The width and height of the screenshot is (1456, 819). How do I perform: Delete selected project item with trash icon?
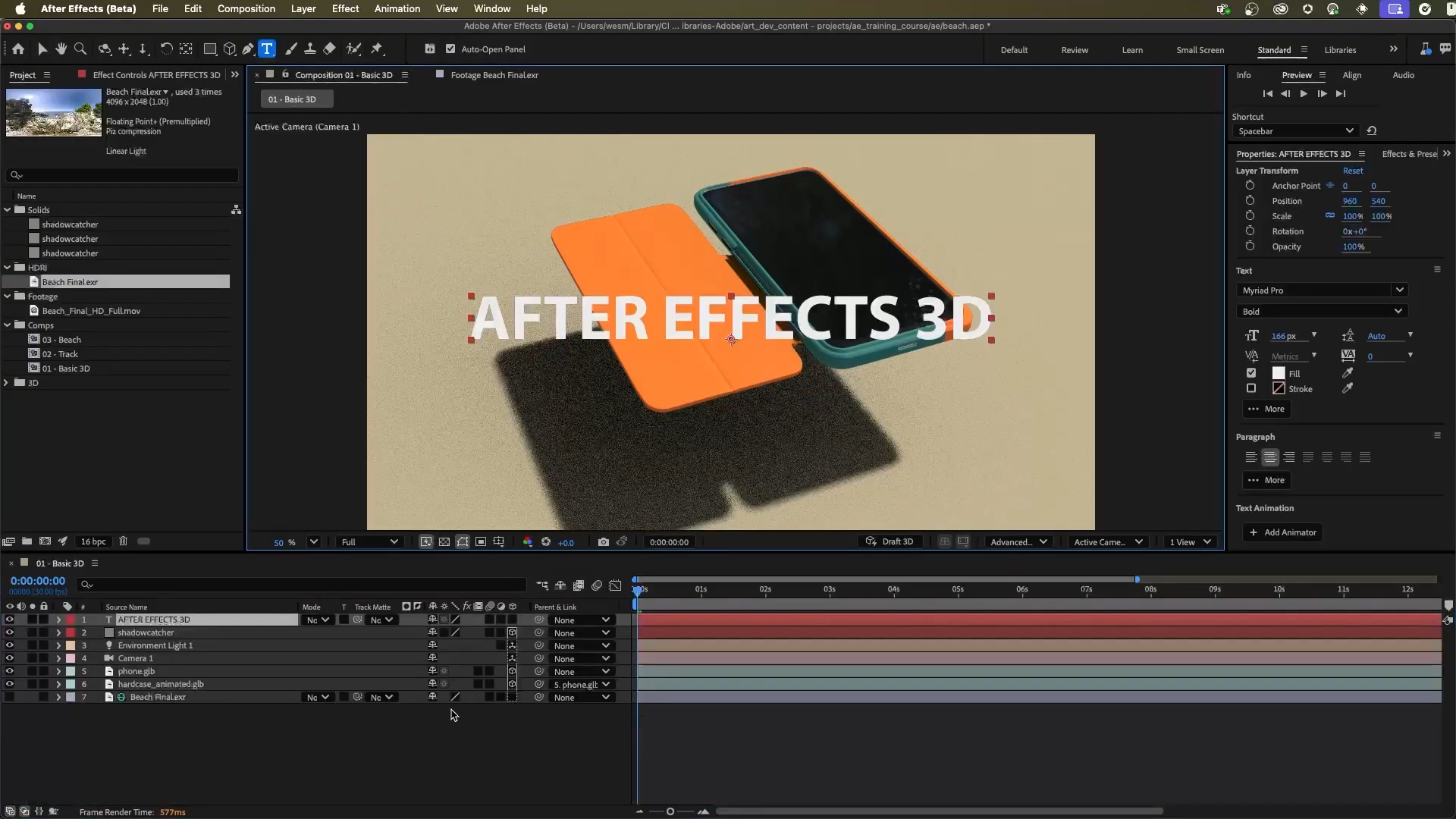click(x=123, y=541)
